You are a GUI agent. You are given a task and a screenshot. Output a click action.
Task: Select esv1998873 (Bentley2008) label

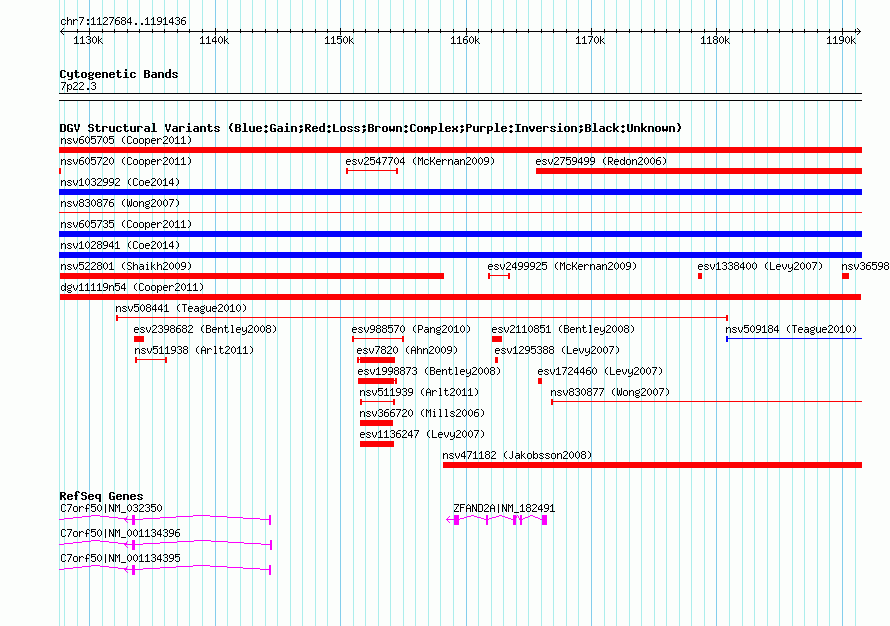coord(429,371)
